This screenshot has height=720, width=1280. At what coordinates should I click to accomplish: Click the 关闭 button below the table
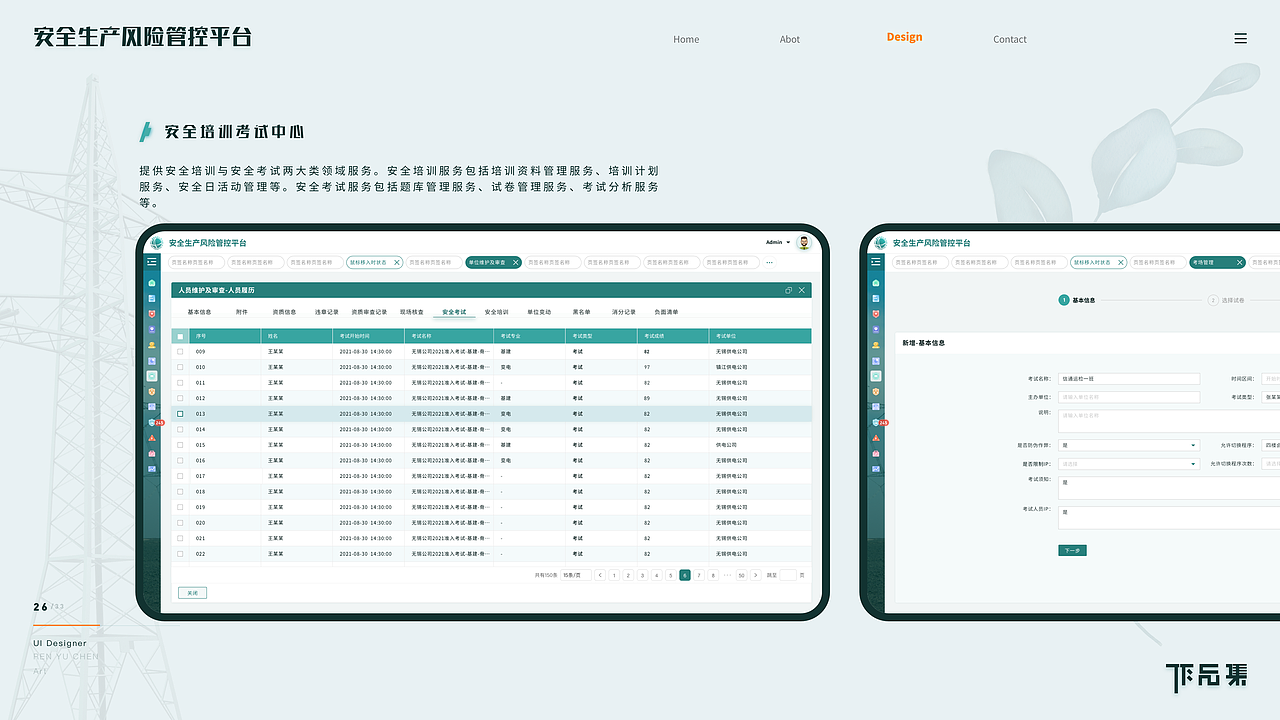tap(192, 592)
